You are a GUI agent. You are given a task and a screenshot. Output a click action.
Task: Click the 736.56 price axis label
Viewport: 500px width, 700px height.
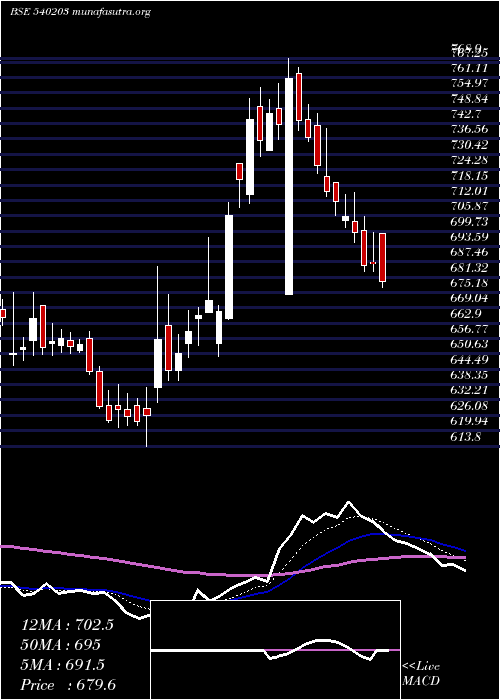469,129
